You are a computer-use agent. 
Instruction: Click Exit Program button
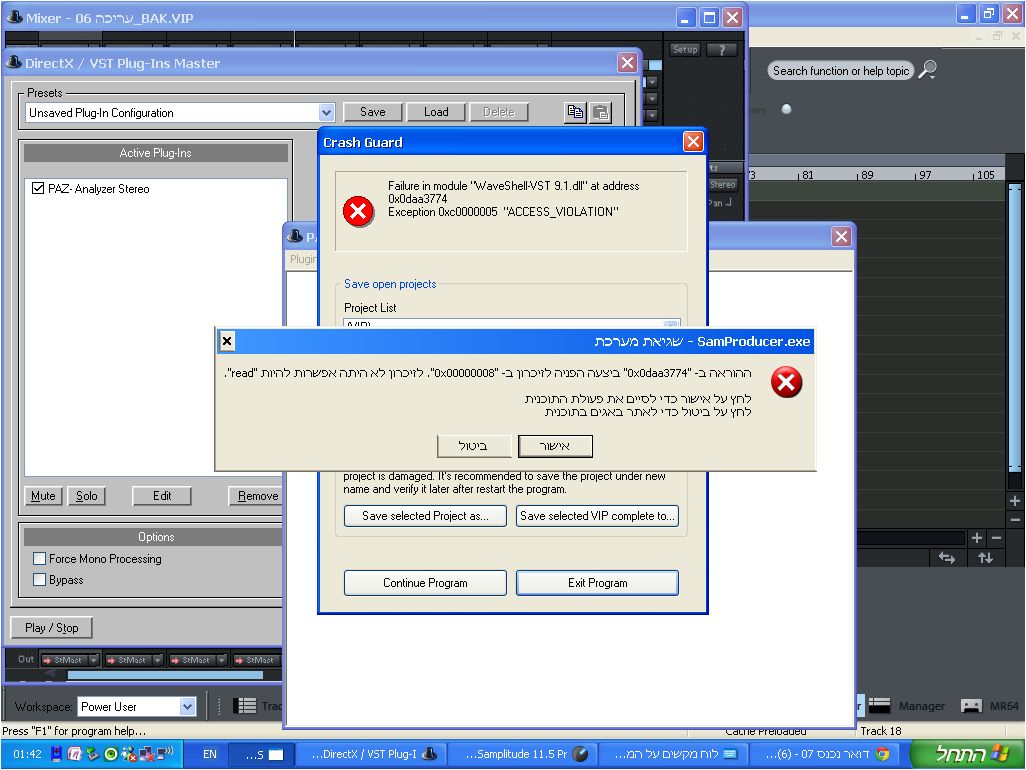coord(597,583)
